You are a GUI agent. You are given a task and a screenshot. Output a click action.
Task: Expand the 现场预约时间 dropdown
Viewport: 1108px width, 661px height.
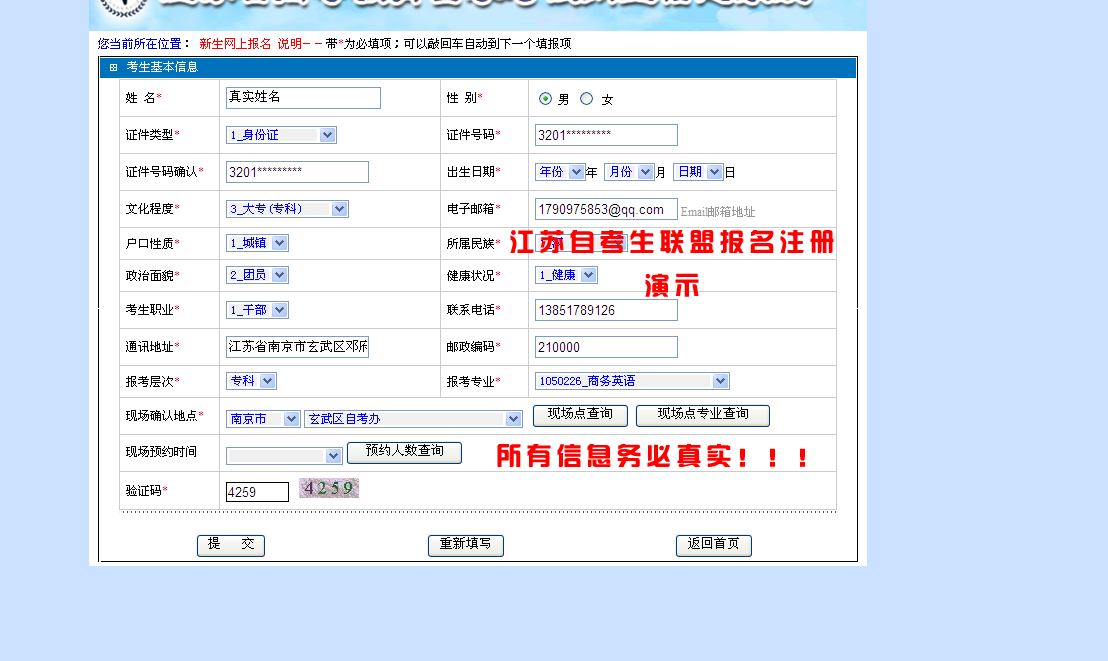(285, 456)
